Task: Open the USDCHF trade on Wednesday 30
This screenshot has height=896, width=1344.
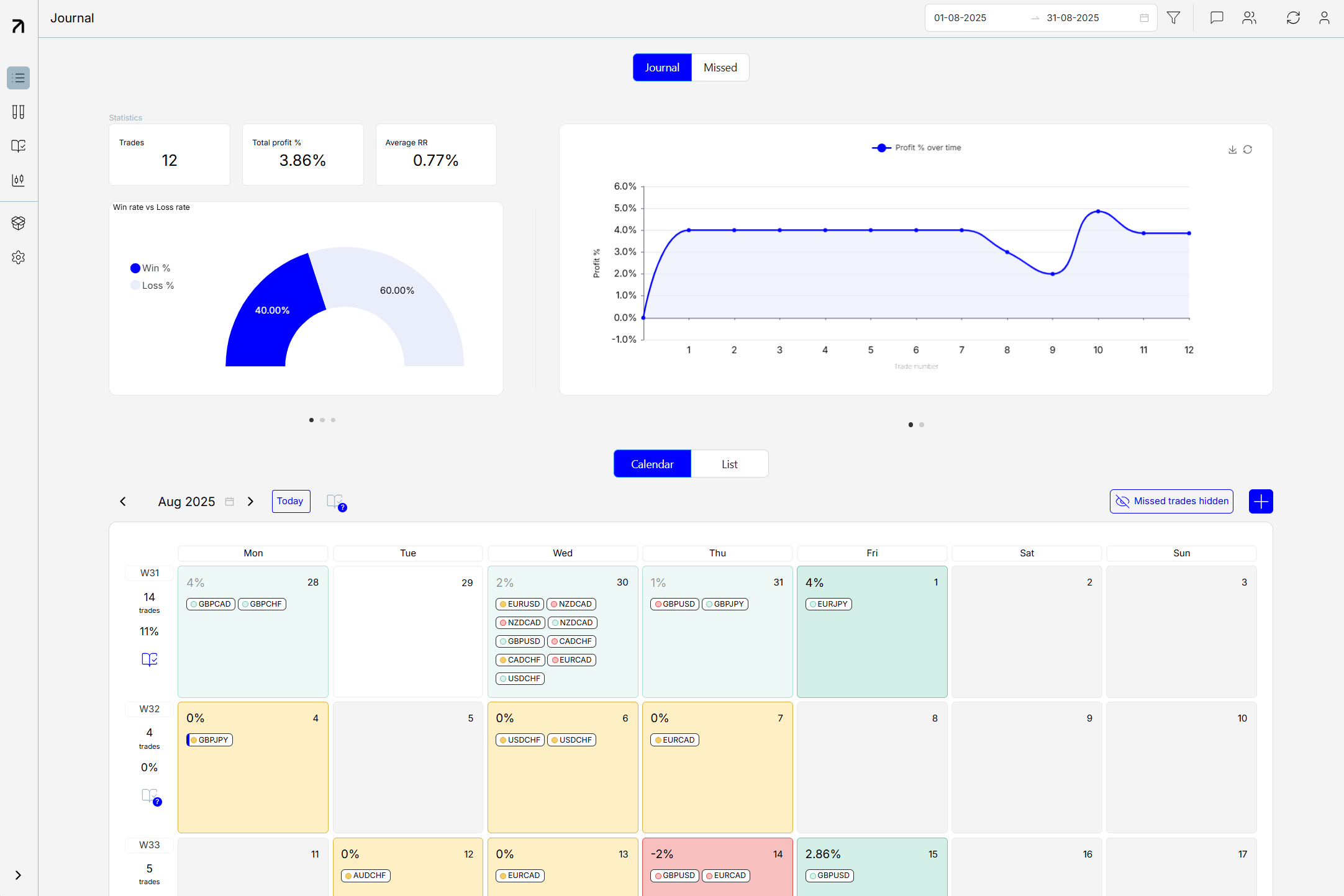Action: [x=520, y=679]
